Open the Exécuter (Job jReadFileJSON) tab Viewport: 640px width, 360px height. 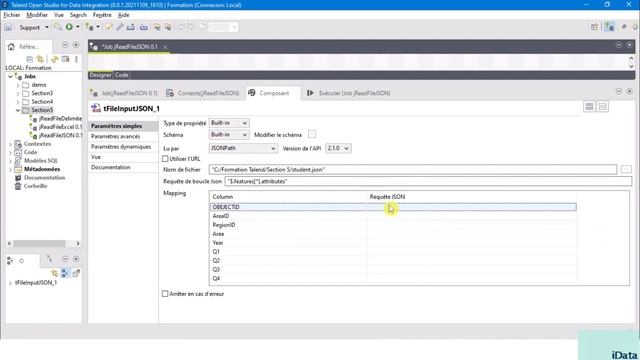pyautogui.click(x=349, y=93)
